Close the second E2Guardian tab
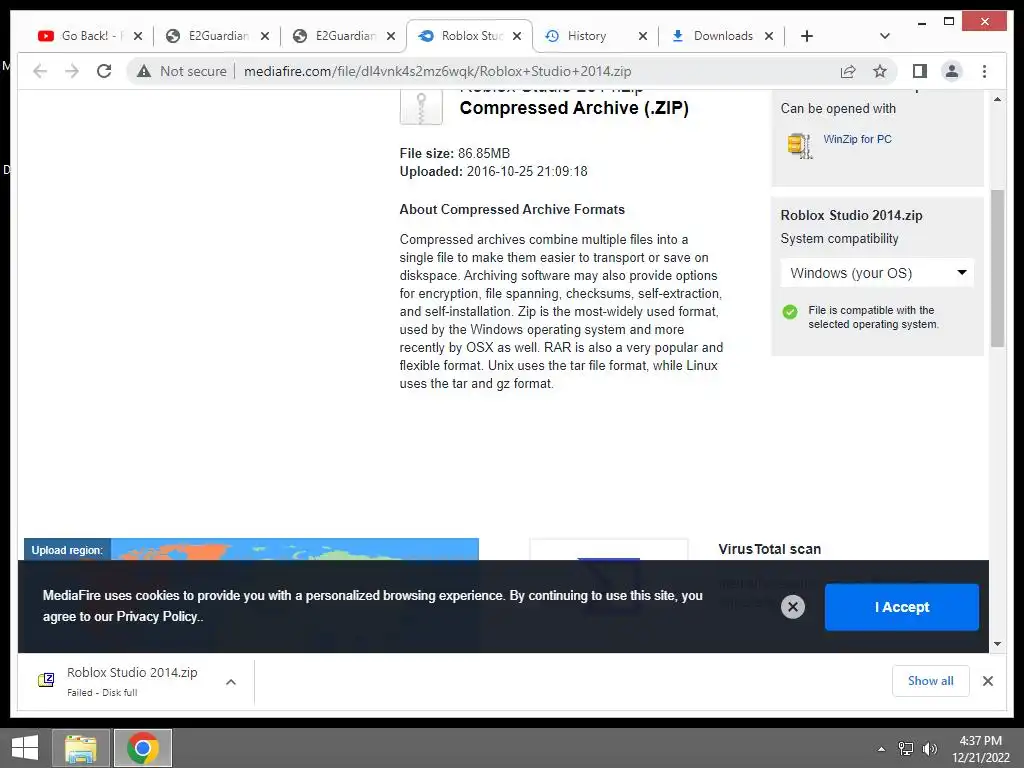This screenshot has height=768, width=1024. point(391,37)
